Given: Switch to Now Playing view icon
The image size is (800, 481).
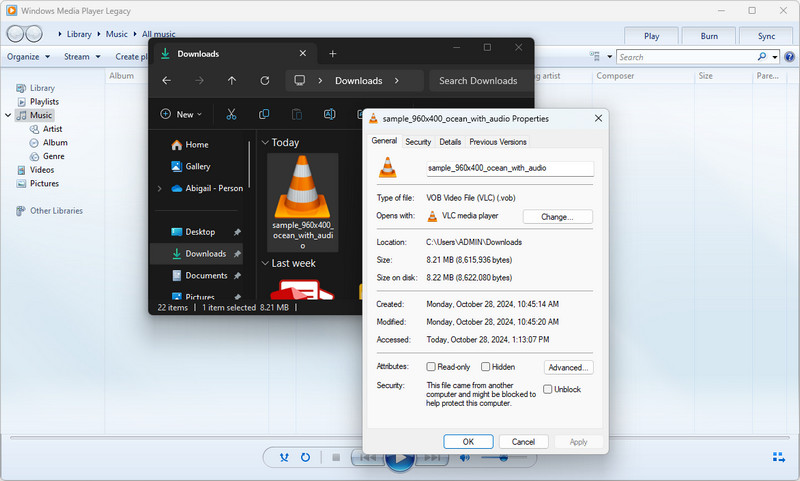Looking at the screenshot, I should tap(779, 457).
